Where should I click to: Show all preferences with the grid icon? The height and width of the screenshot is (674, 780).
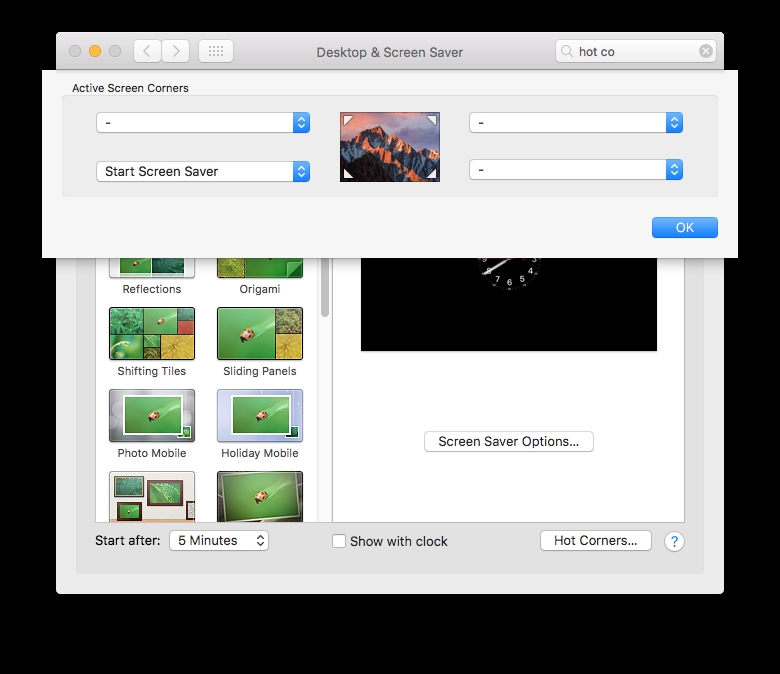(216, 51)
